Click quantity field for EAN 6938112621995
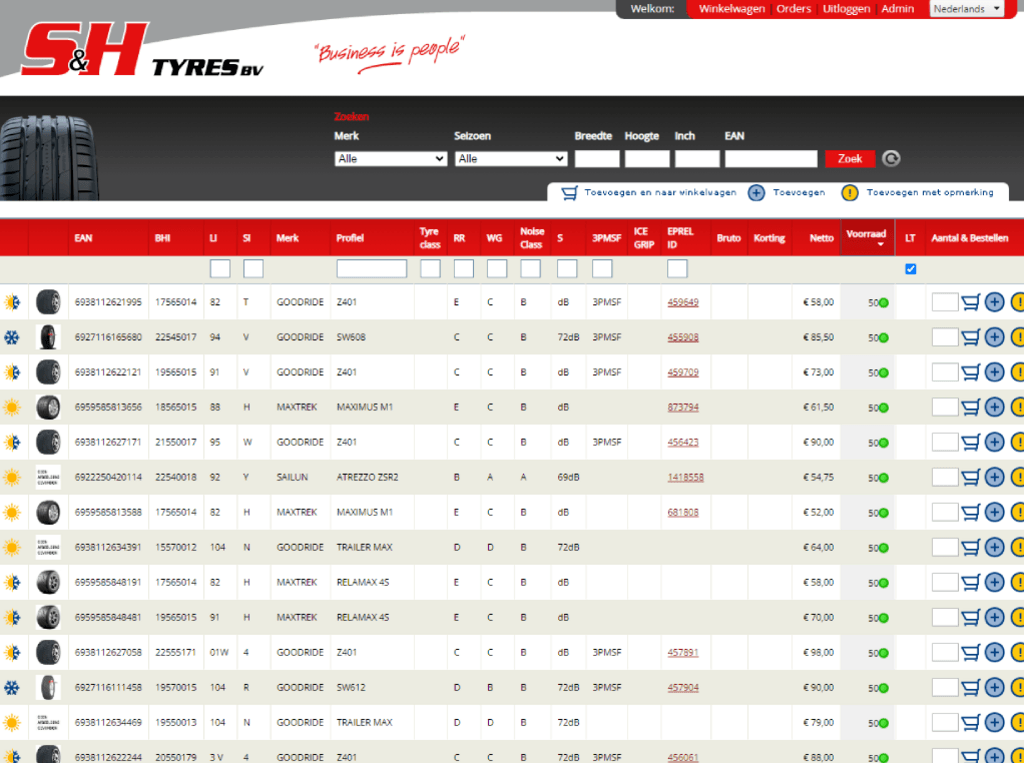 pyautogui.click(x=944, y=302)
